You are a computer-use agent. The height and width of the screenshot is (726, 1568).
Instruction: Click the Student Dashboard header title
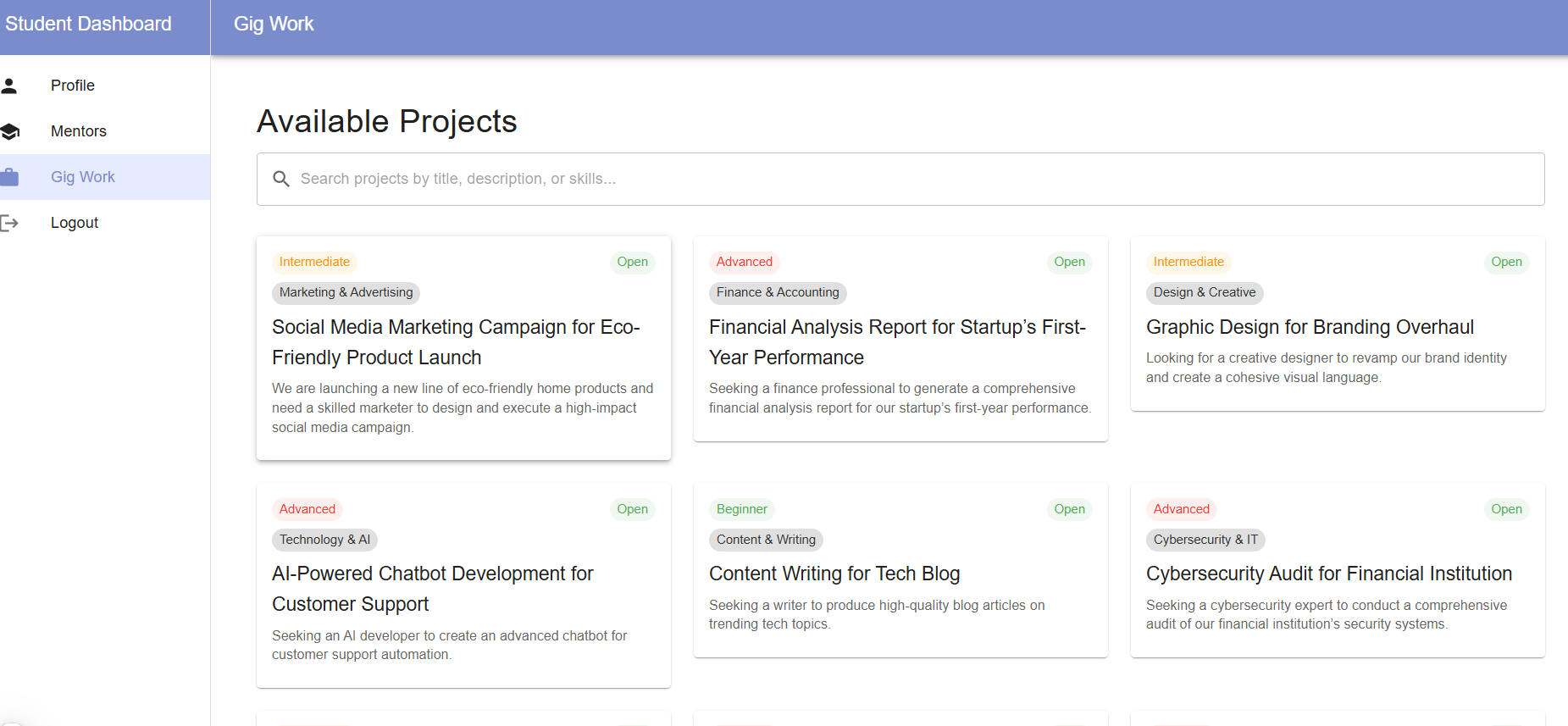pyautogui.click(x=88, y=24)
